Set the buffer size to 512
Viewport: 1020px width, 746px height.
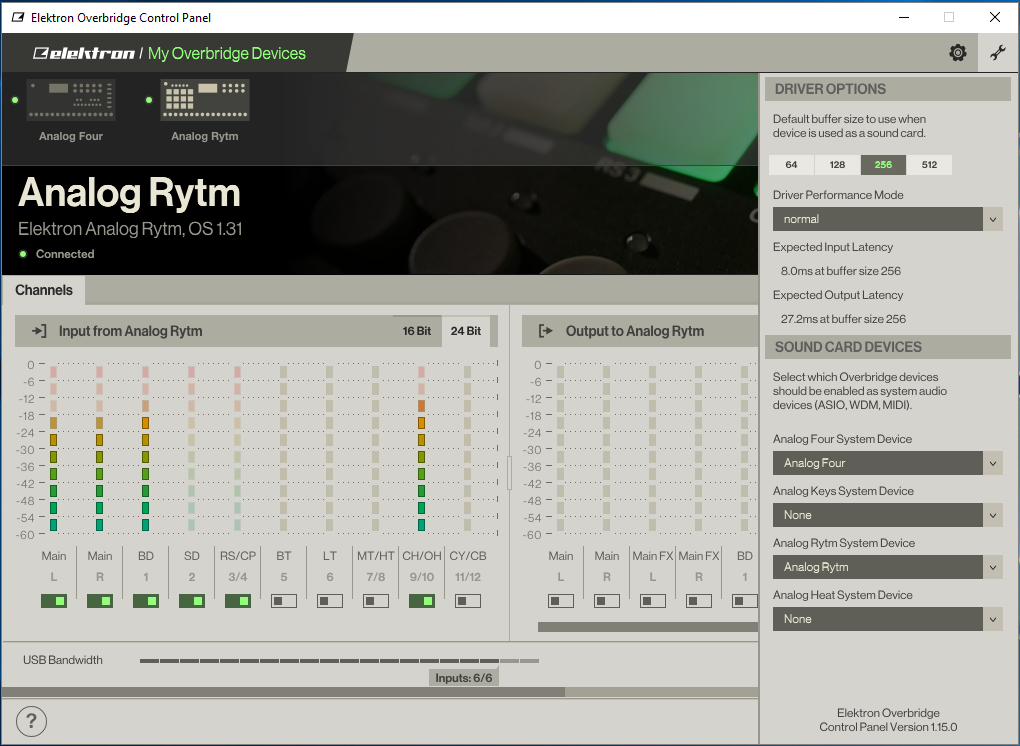929,165
